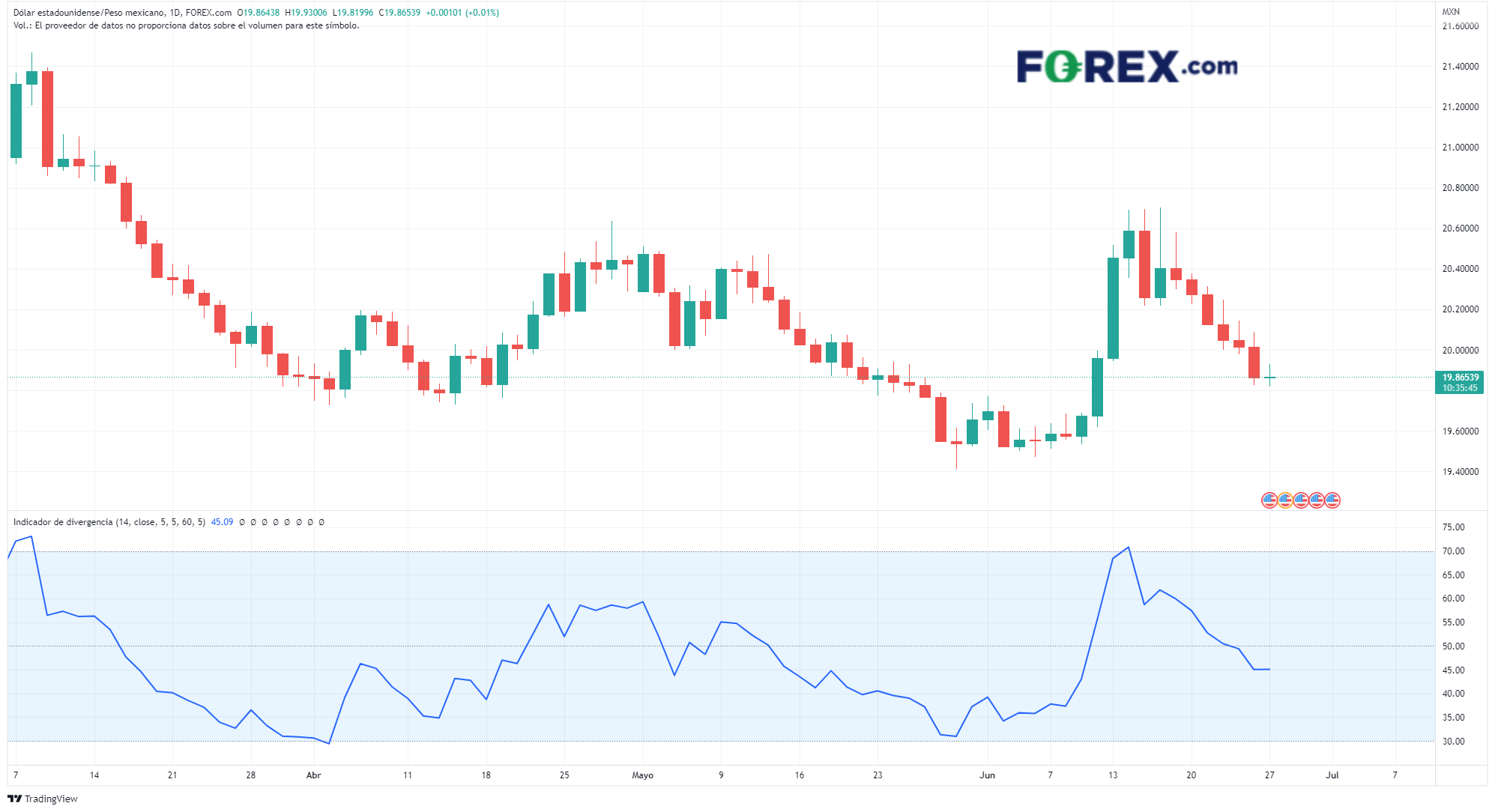Click the 50.00 level on indicator axis
1495x812 pixels.
tap(1454, 646)
